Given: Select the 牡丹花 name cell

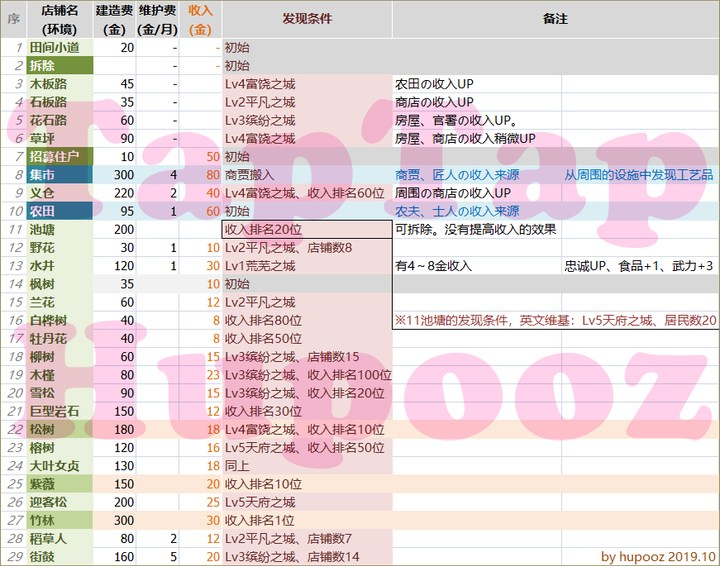Looking at the screenshot, I should point(60,338).
